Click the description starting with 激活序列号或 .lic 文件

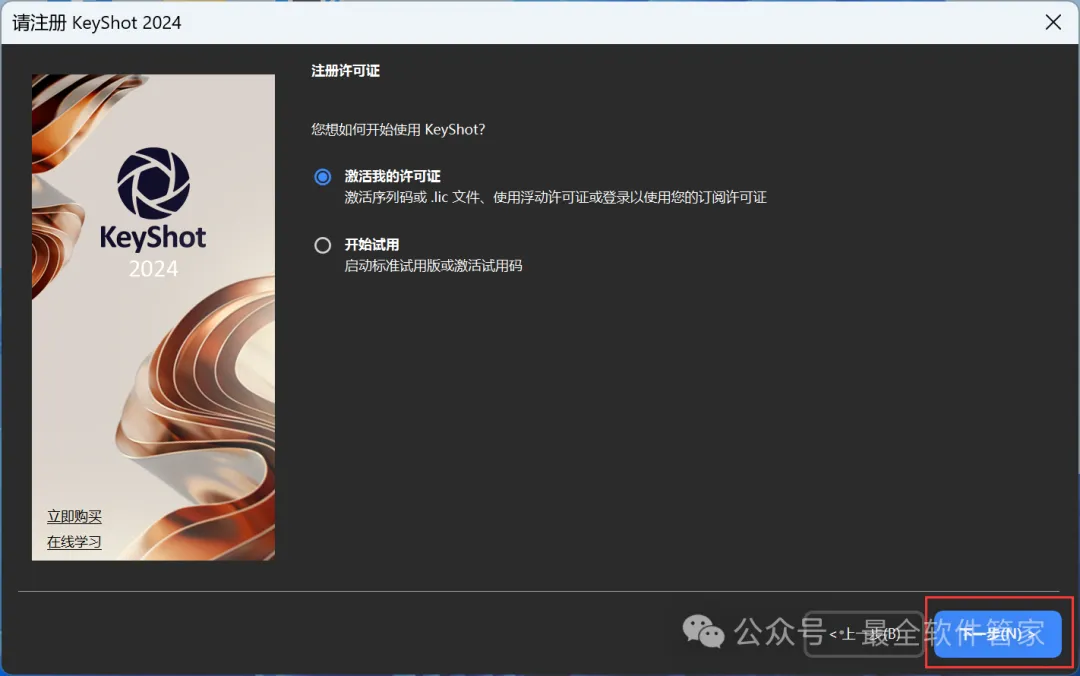click(x=555, y=198)
